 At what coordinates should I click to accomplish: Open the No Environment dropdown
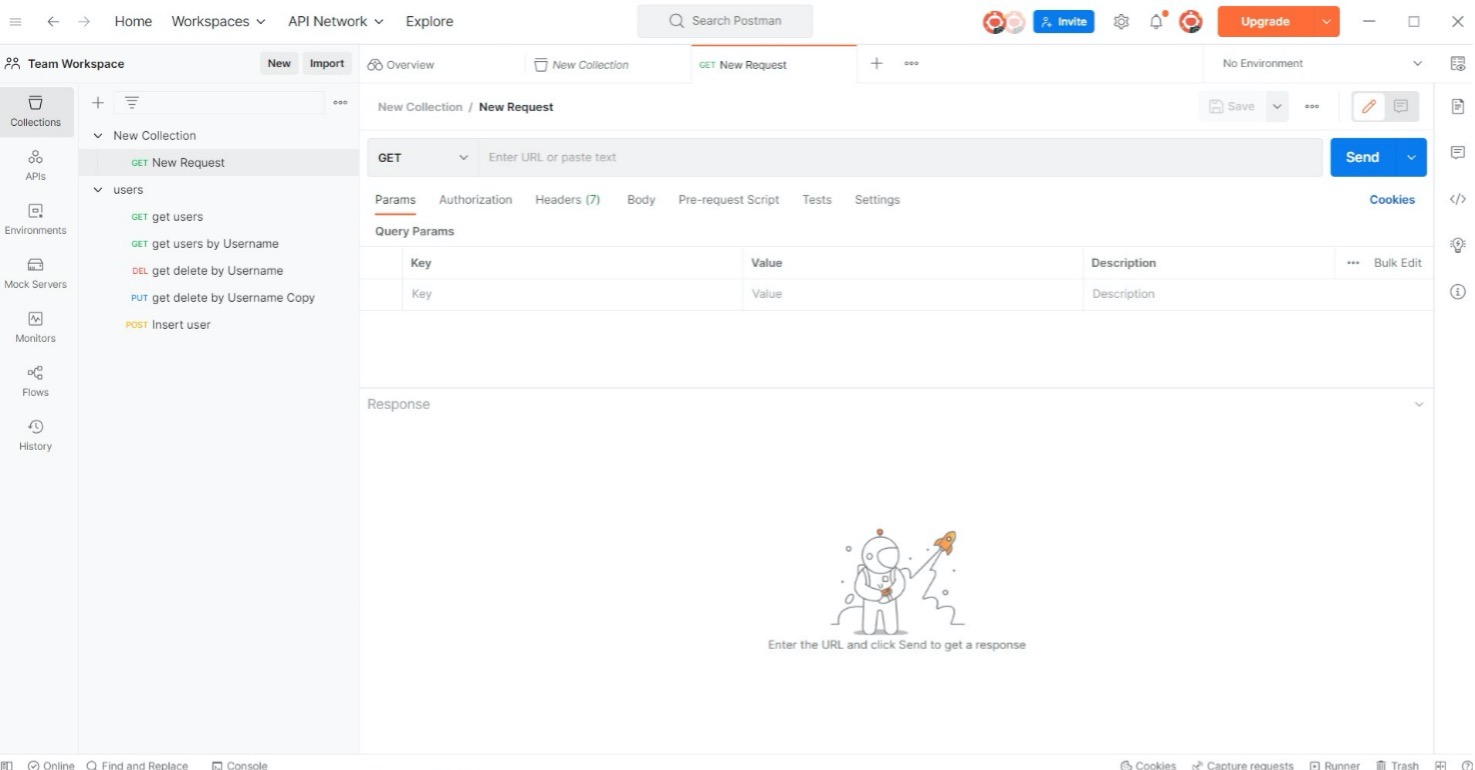1320,64
